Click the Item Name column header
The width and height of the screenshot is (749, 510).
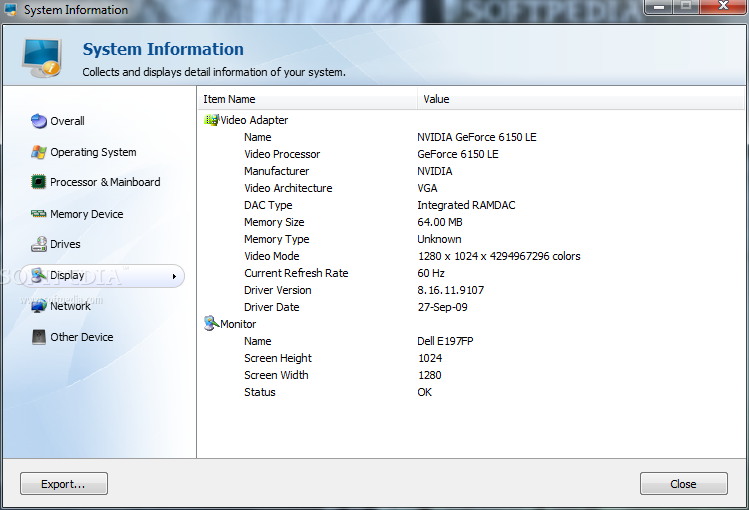tap(307, 99)
